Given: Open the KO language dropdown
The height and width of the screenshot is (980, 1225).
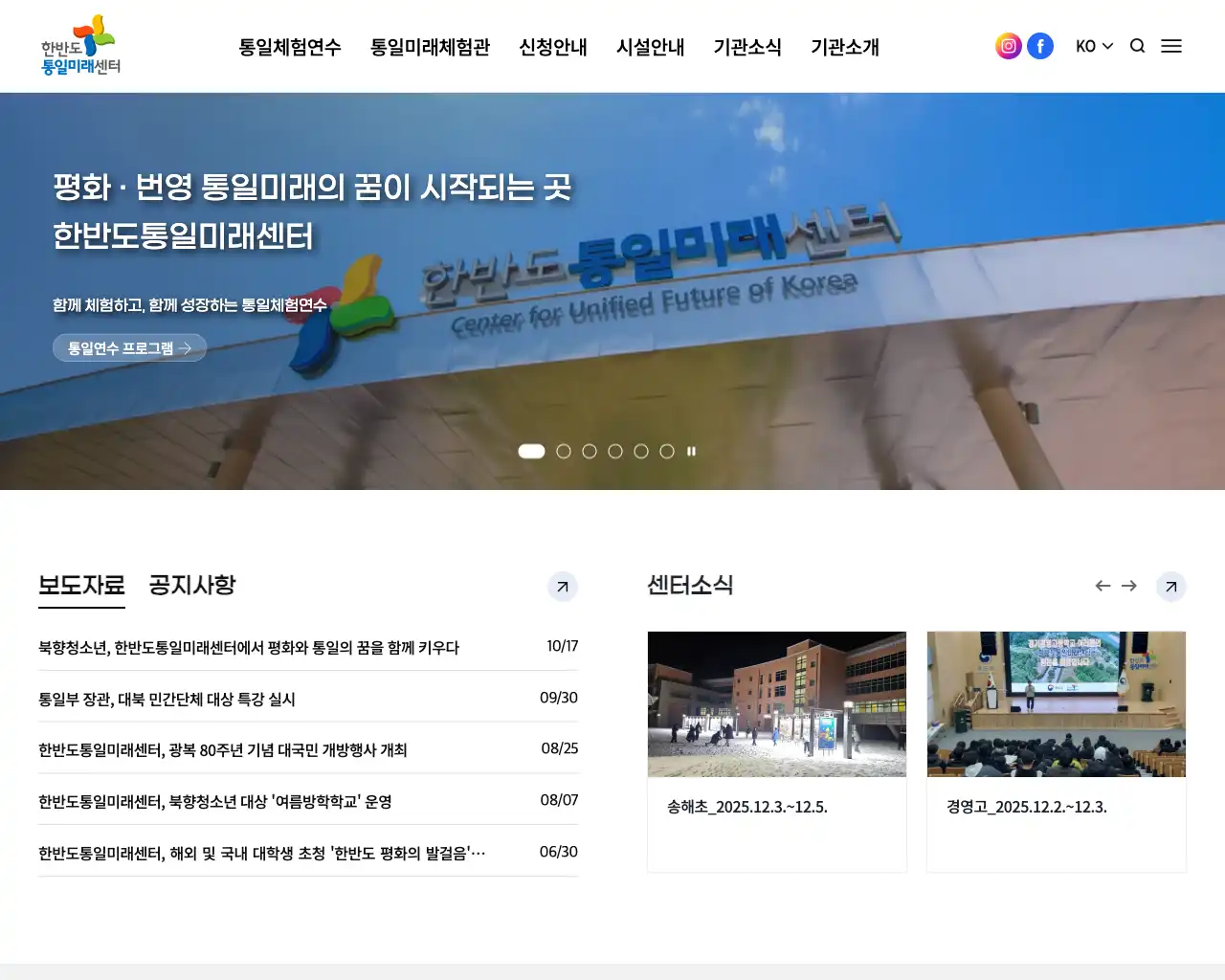Looking at the screenshot, I should (x=1093, y=46).
